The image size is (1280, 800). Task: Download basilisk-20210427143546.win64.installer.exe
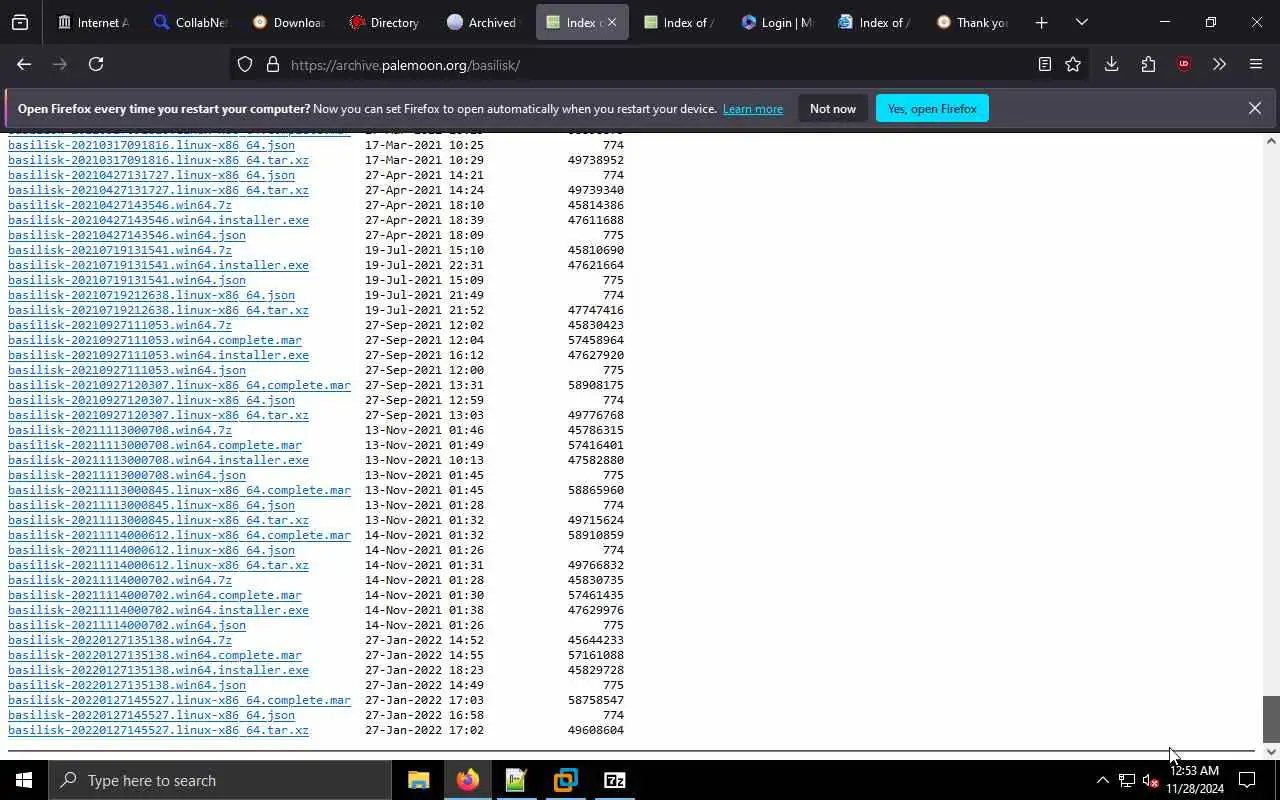click(158, 220)
